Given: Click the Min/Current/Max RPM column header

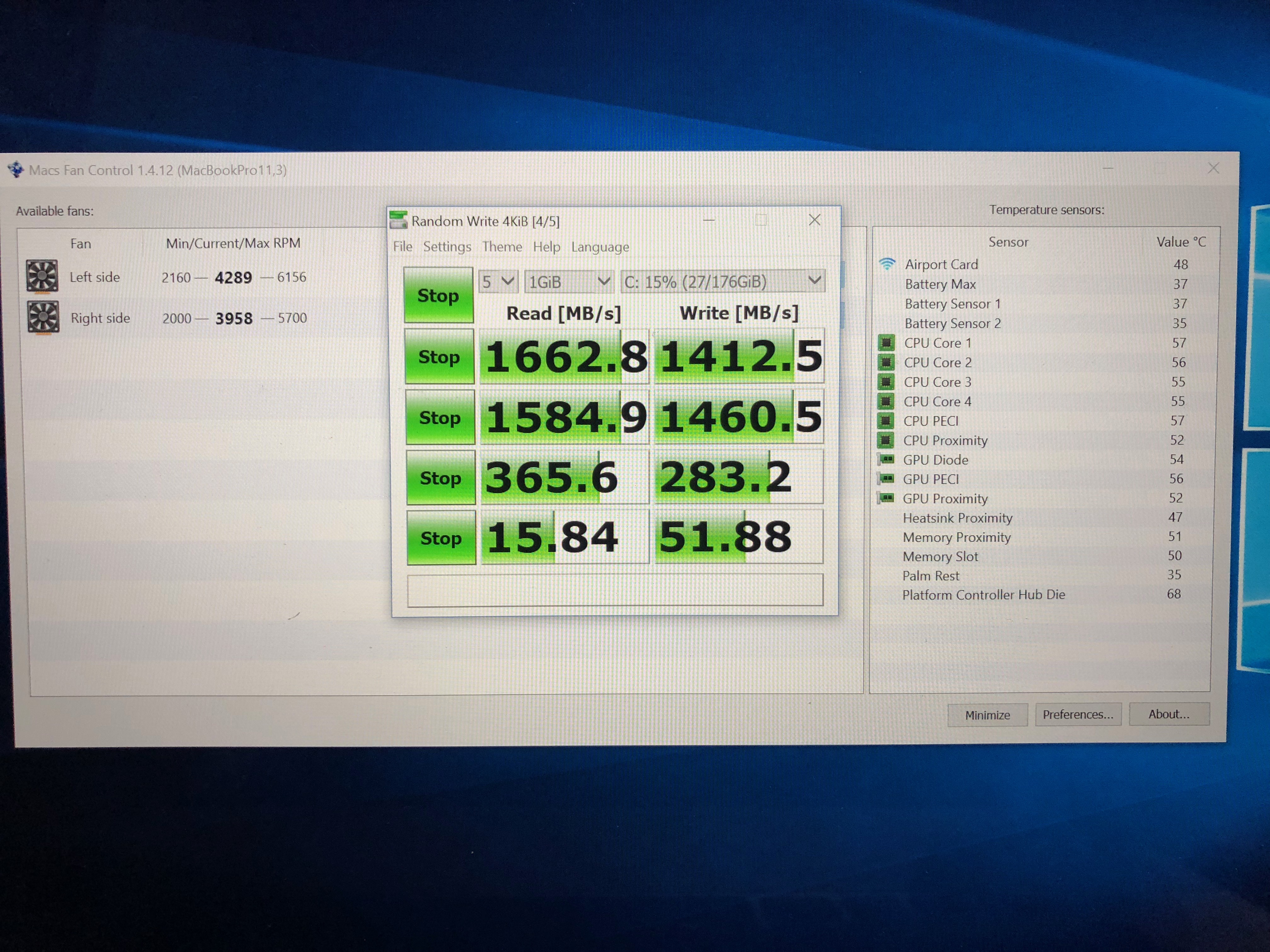Looking at the screenshot, I should [x=233, y=243].
